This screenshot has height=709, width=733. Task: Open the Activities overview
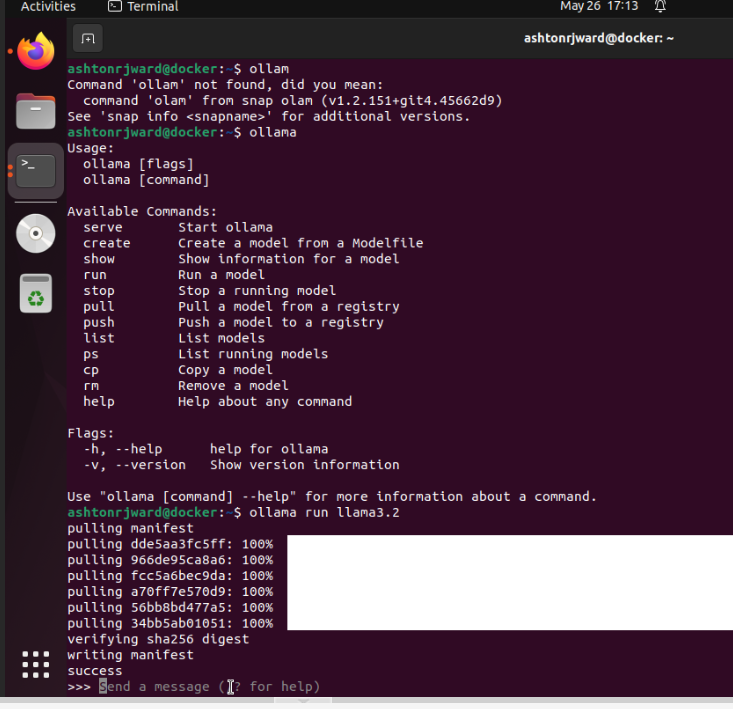pos(48,7)
